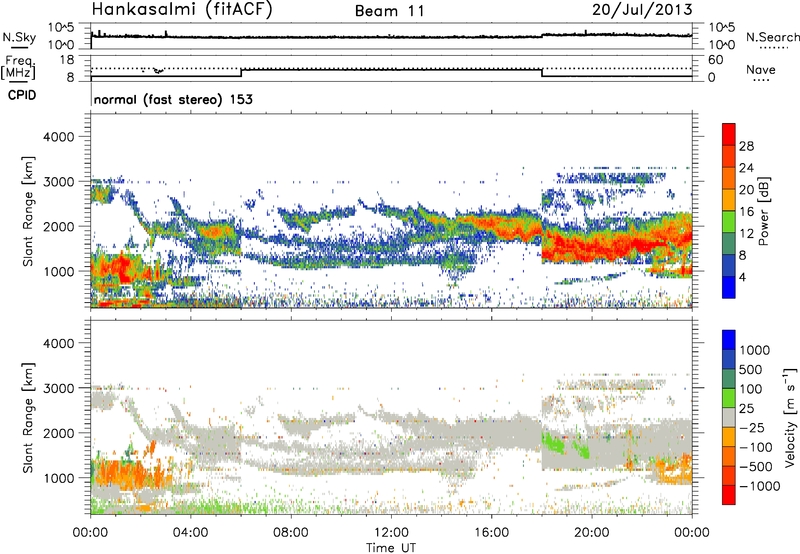Click the Velocity colorbar segment between -100 and -500
800x554 pixels.
(x=729, y=456)
